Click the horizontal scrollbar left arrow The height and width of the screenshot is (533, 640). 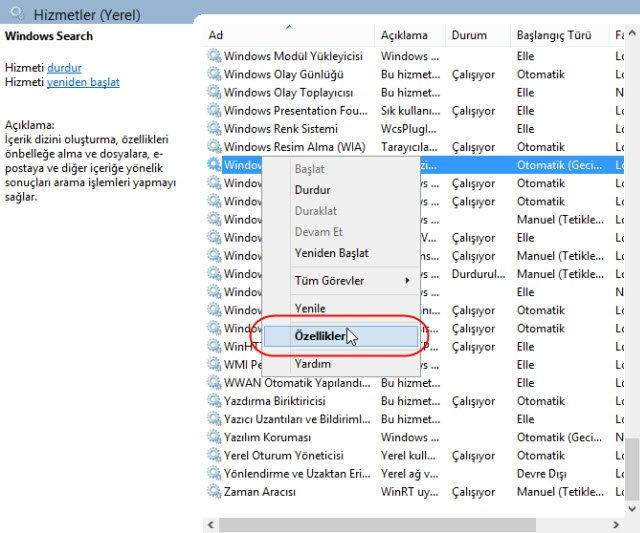click(x=211, y=525)
